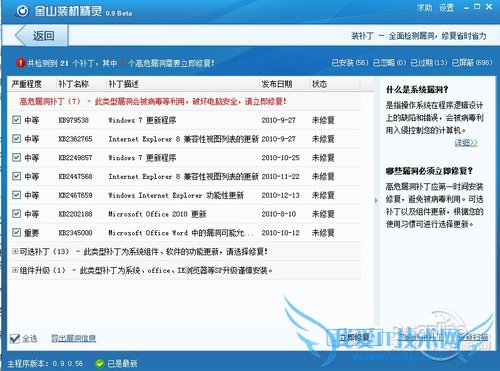Click description Windows Internet Explorer 功能性更新
The width and height of the screenshot is (500, 371).
point(176,195)
